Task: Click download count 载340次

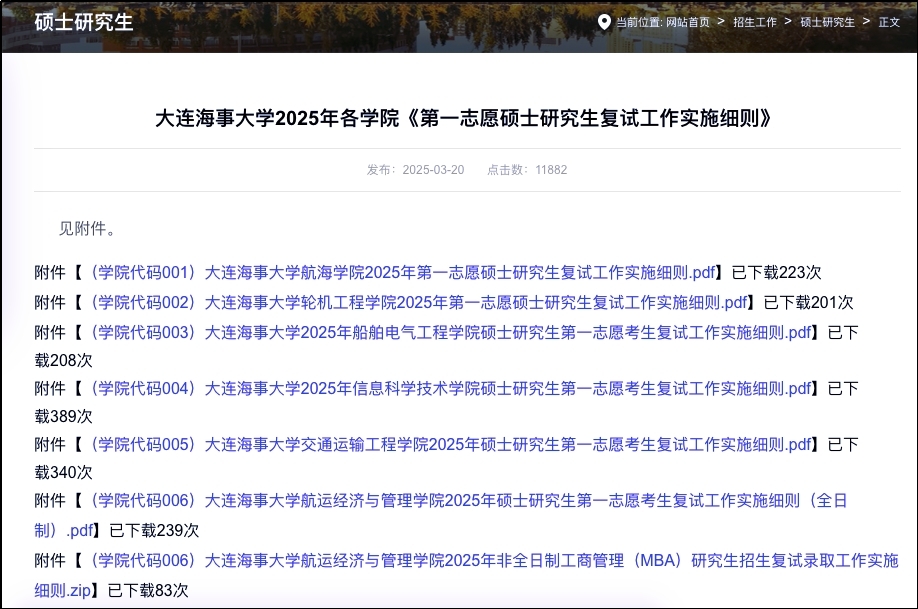Action: click(x=63, y=473)
